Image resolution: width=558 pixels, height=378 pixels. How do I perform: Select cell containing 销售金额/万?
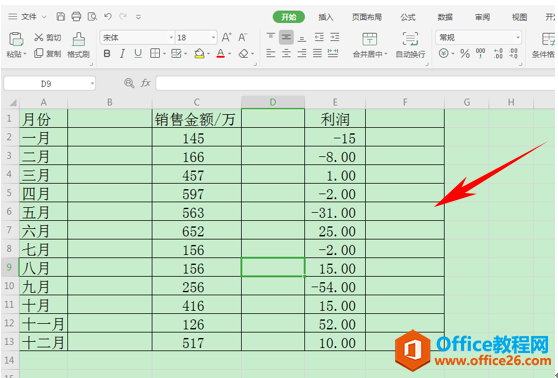tap(197, 119)
